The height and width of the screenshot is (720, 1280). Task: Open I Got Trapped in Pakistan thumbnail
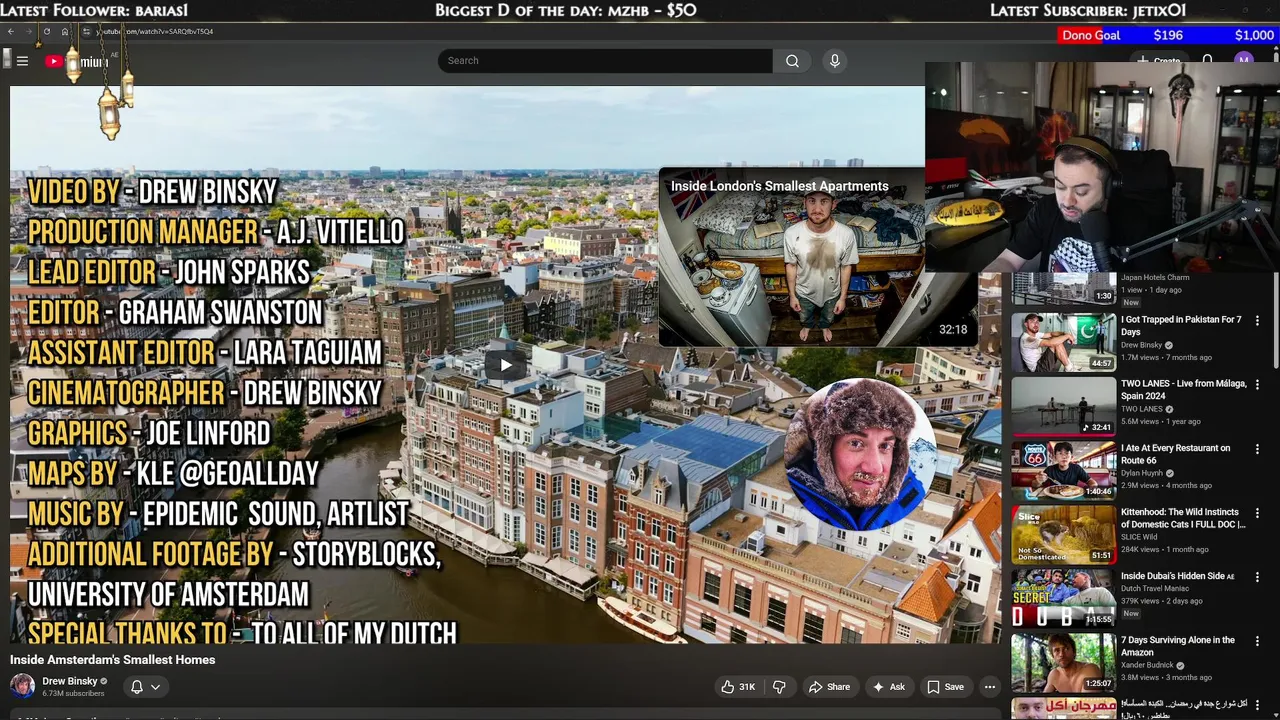tap(1063, 342)
